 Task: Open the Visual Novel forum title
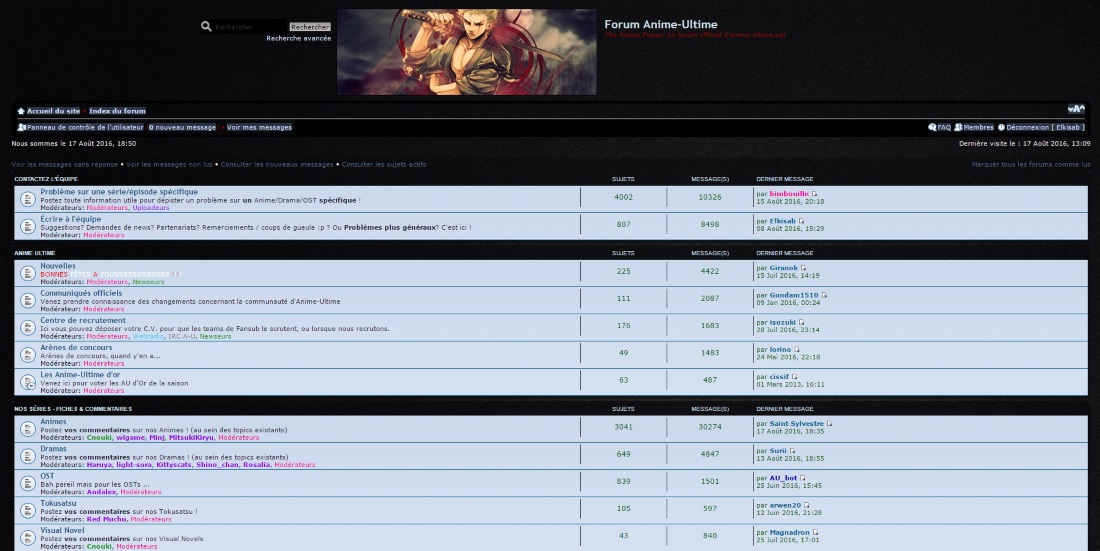pos(62,531)
